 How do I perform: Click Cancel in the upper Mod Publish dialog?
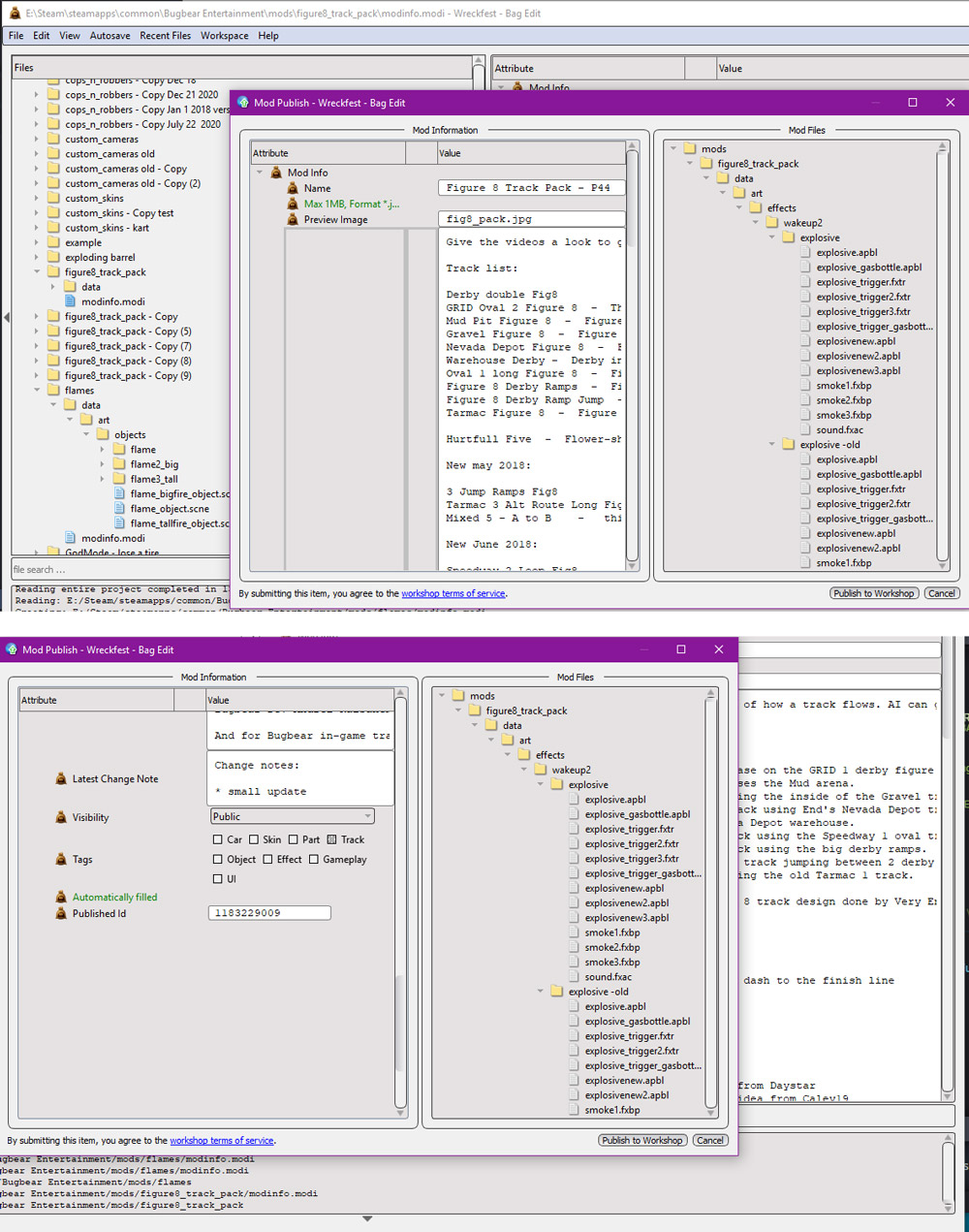point(941,593)
